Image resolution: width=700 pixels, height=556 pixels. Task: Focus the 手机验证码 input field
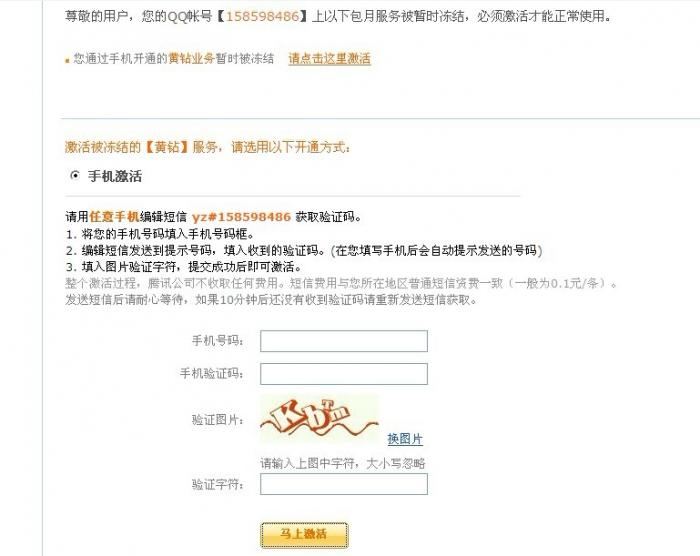(x=344, y=374)
